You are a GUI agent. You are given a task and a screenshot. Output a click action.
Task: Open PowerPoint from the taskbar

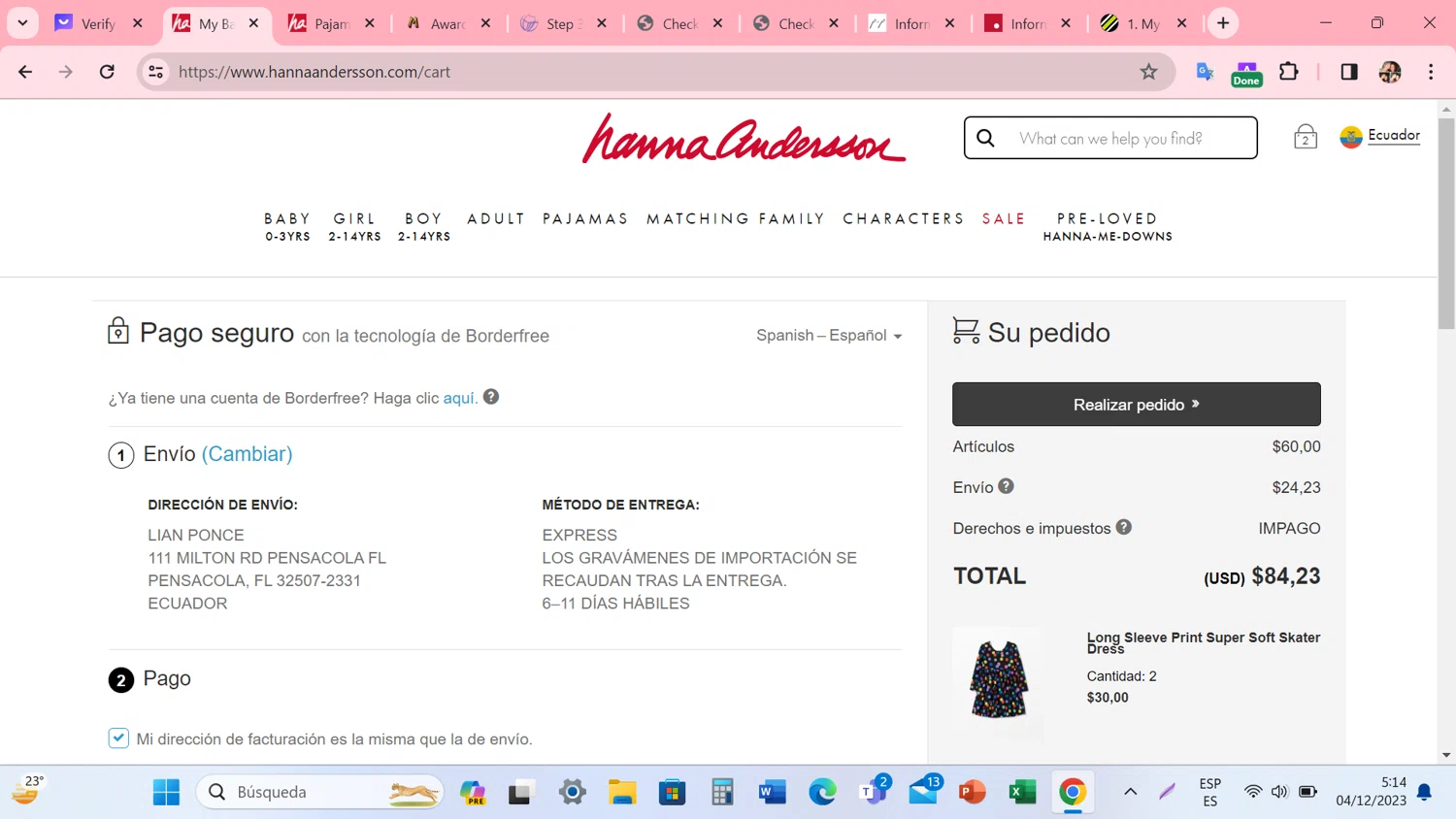tap(972, 792)
